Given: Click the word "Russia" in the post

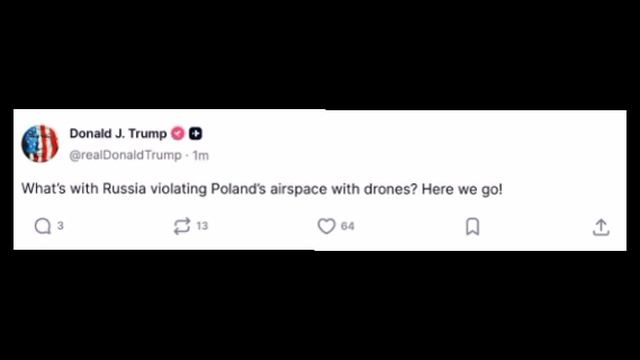Looking at the screenshot, I should pos(124,189).
